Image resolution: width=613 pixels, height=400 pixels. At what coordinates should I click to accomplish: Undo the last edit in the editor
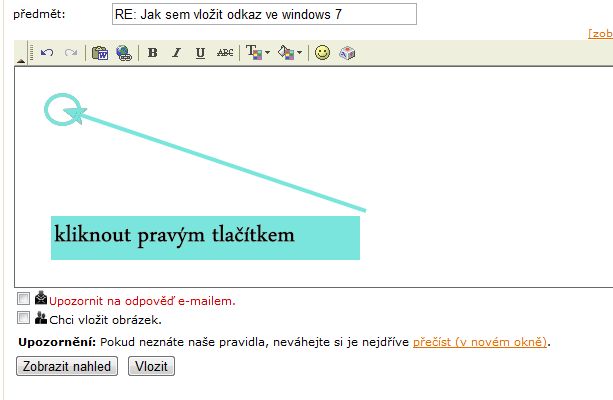[x=47, y=52]
